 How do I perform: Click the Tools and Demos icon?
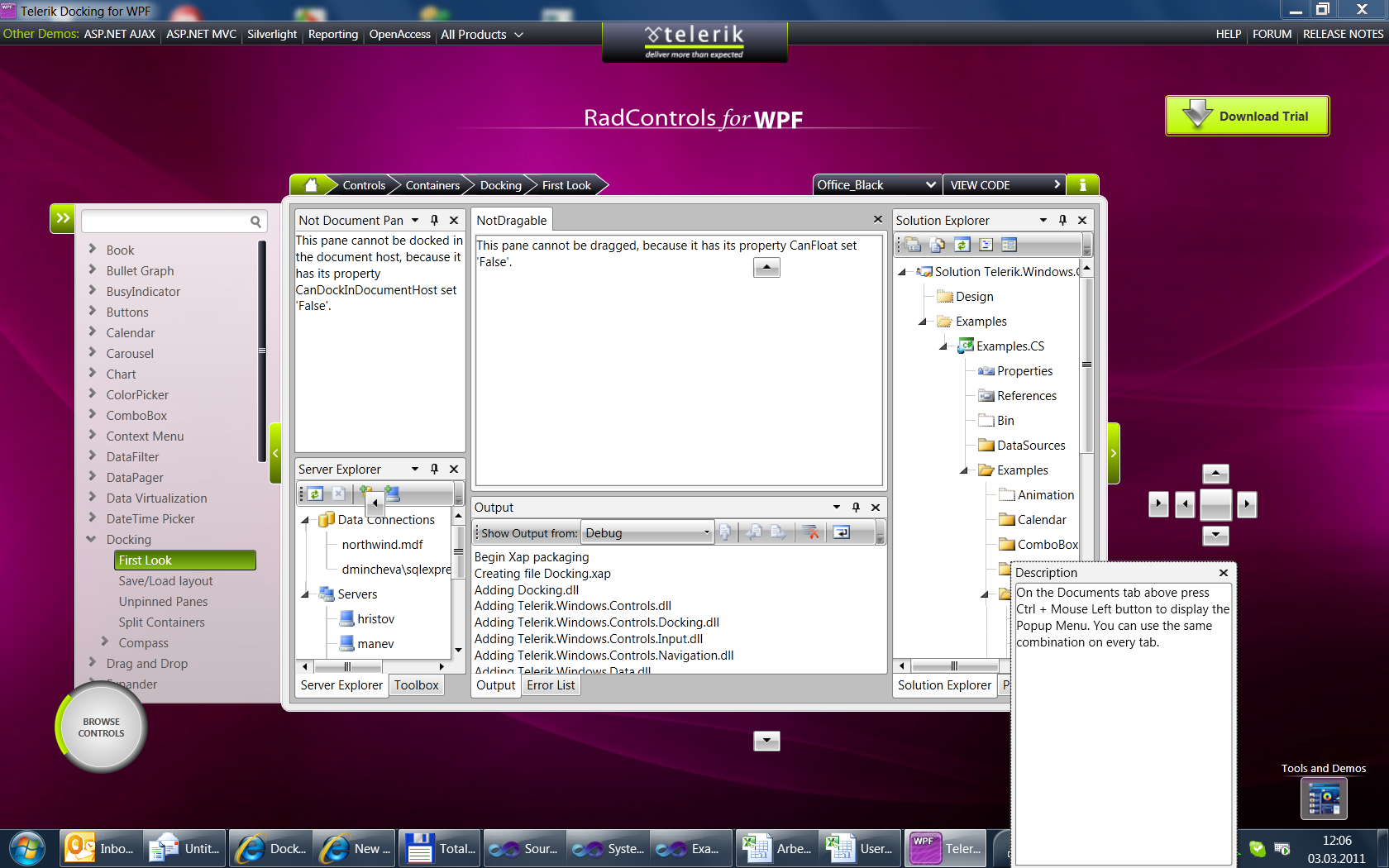point(1324,799)
